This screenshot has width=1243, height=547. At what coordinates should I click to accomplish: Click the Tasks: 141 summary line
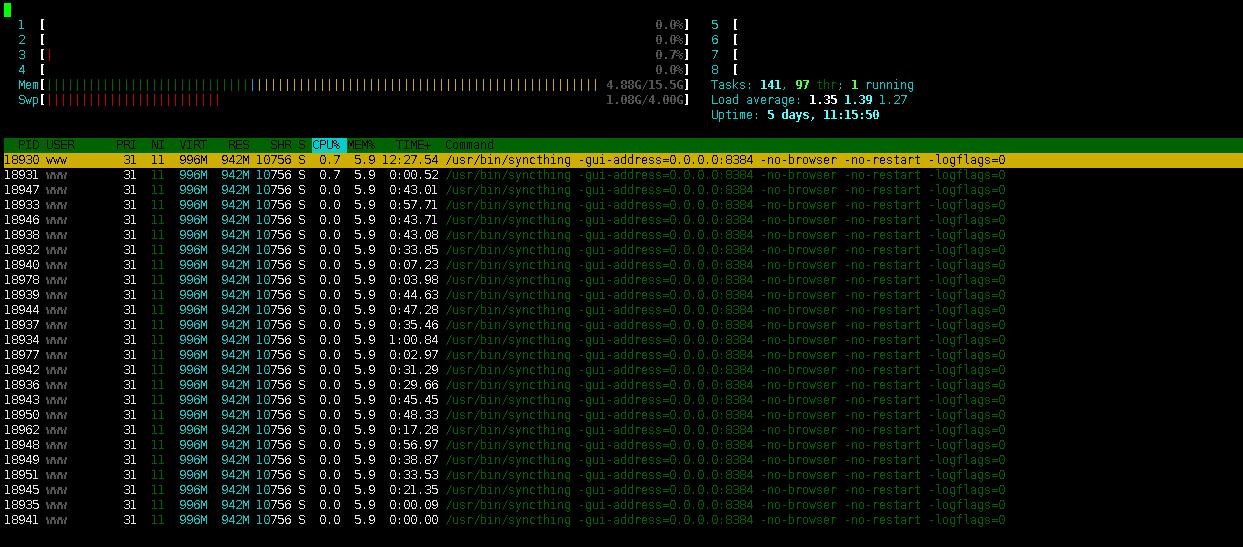coord(812,84)
